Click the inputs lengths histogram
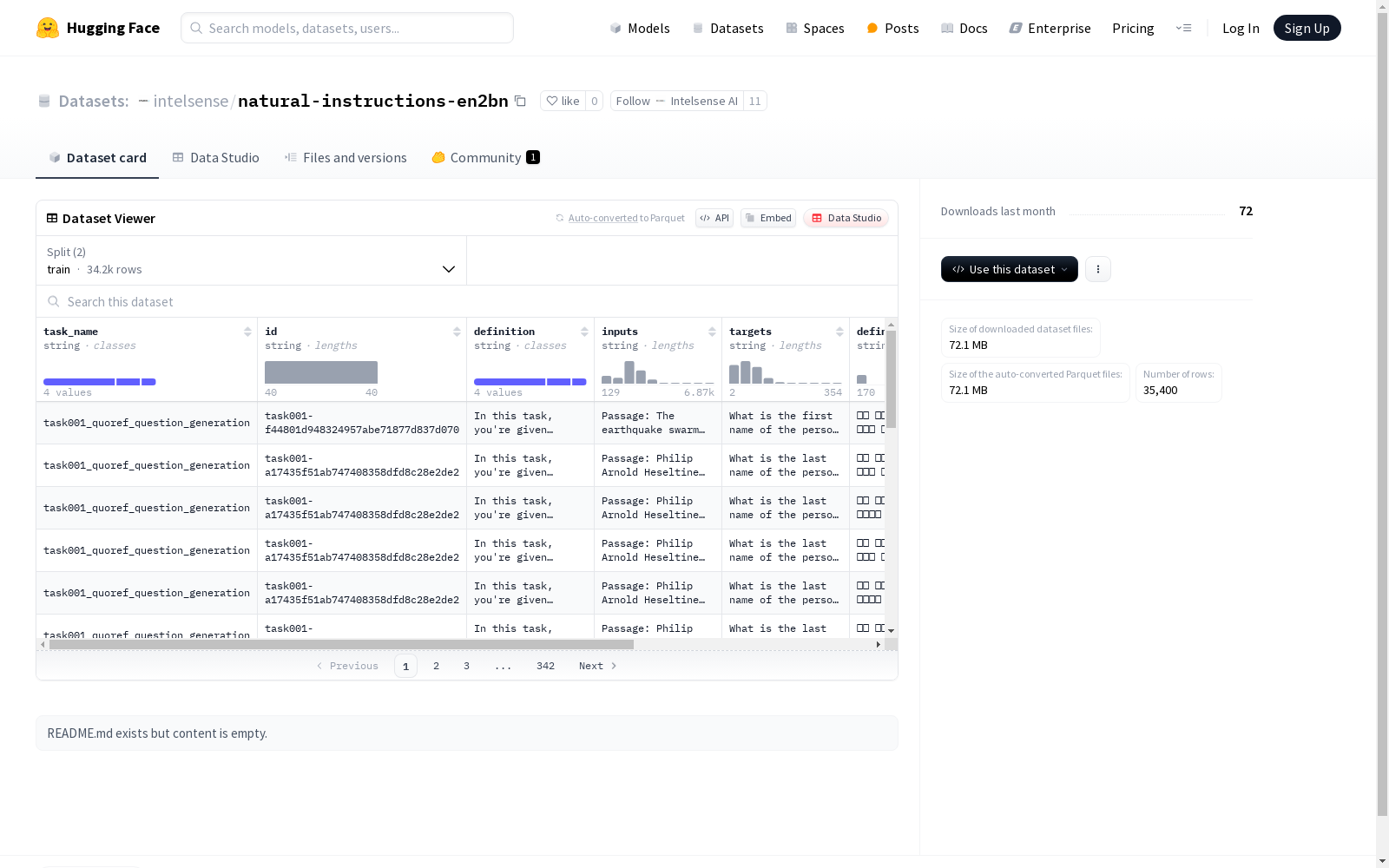1389x868 pixels. pos(658,372)
